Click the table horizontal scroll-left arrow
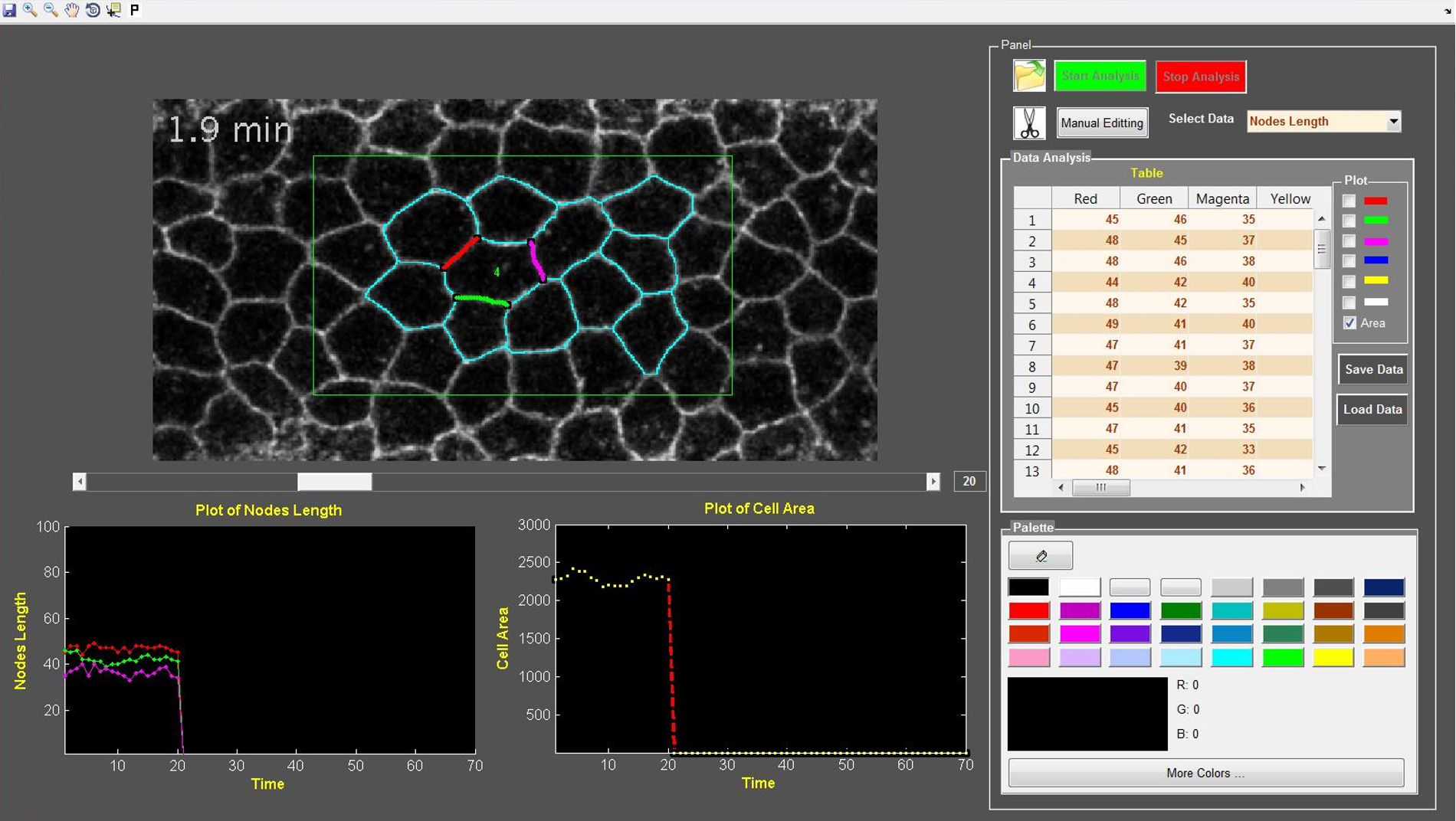Viewport: 1456px width, 821px height. (x=1061, y=487)
